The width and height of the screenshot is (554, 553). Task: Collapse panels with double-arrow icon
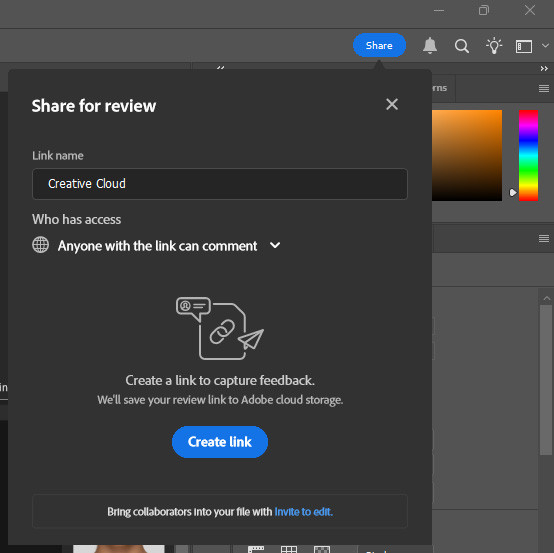544,69
